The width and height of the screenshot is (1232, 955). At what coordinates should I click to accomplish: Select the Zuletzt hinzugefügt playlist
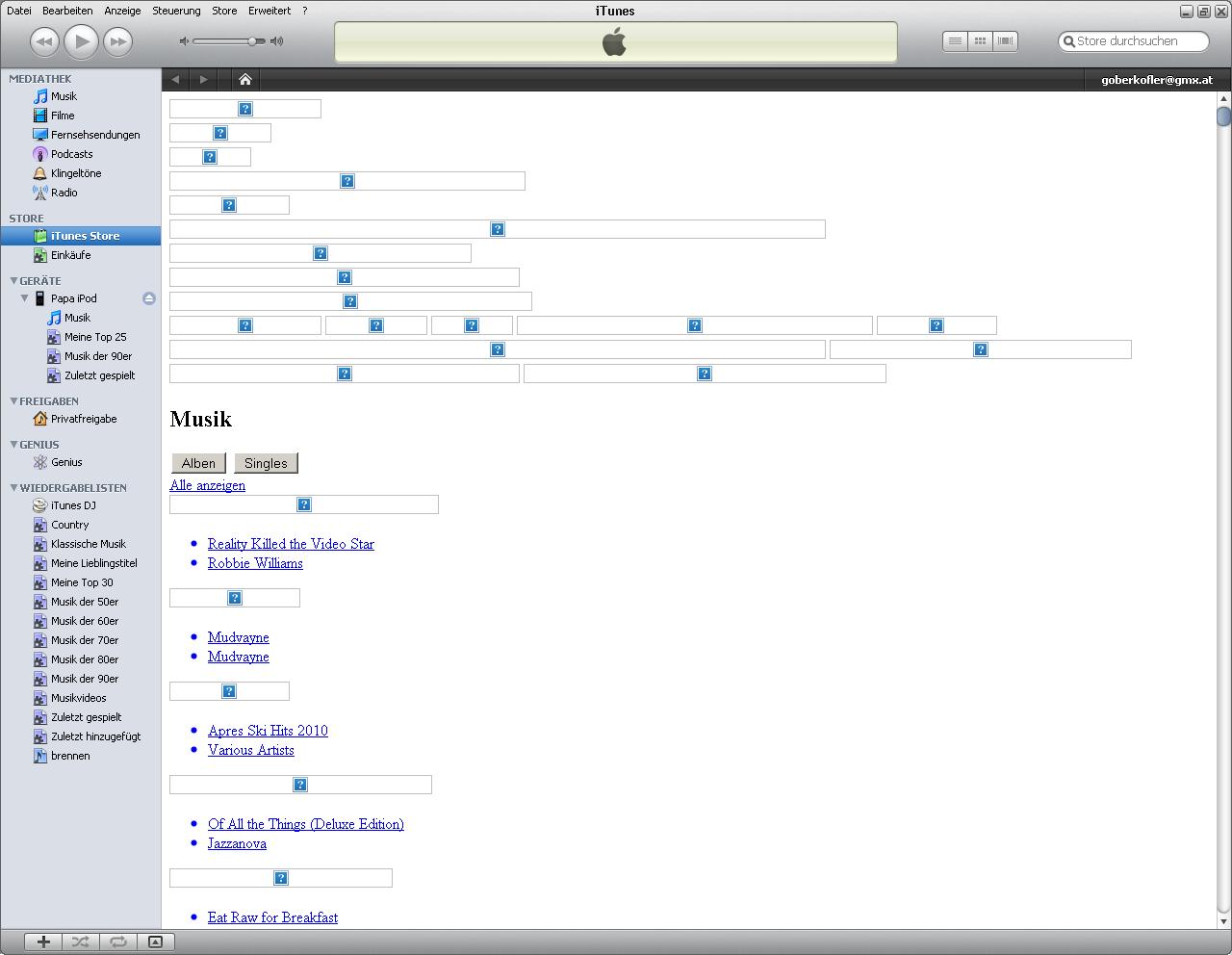[x=95, y=736]
